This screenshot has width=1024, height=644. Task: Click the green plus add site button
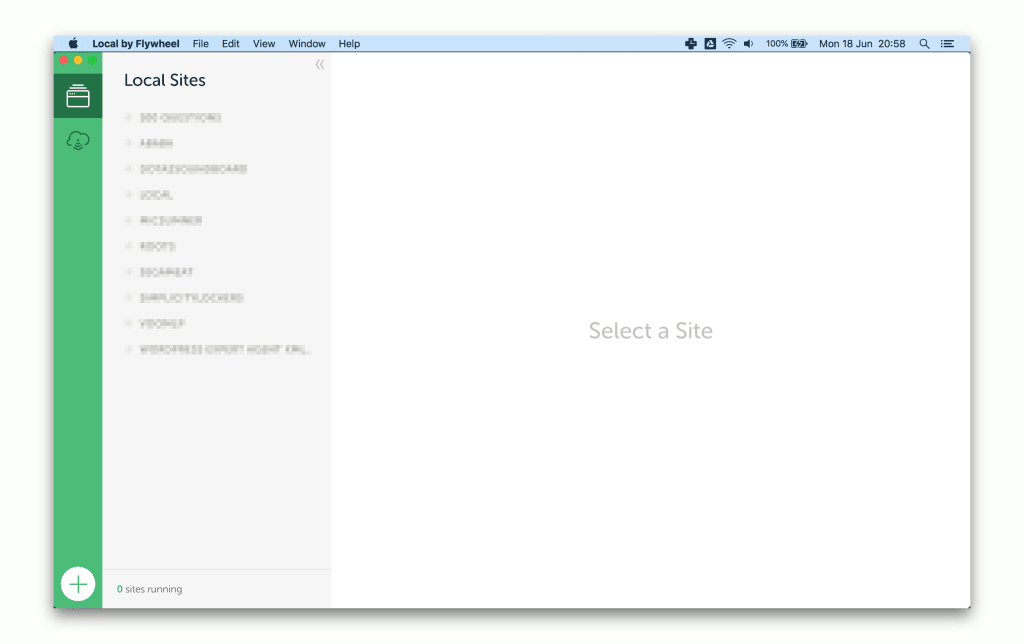point(78,584)
